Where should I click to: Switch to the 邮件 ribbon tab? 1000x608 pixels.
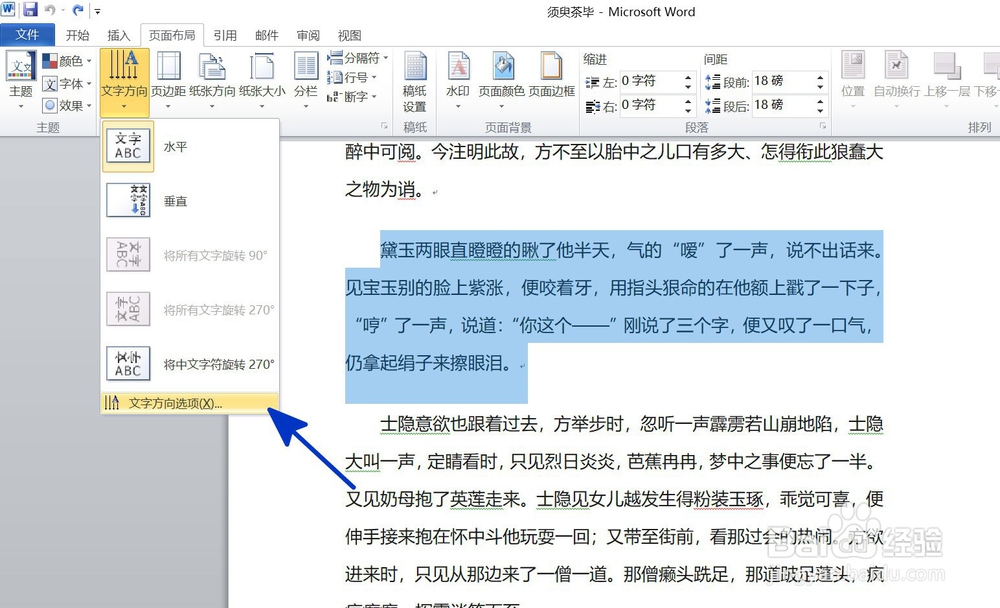tap(266, 34)
